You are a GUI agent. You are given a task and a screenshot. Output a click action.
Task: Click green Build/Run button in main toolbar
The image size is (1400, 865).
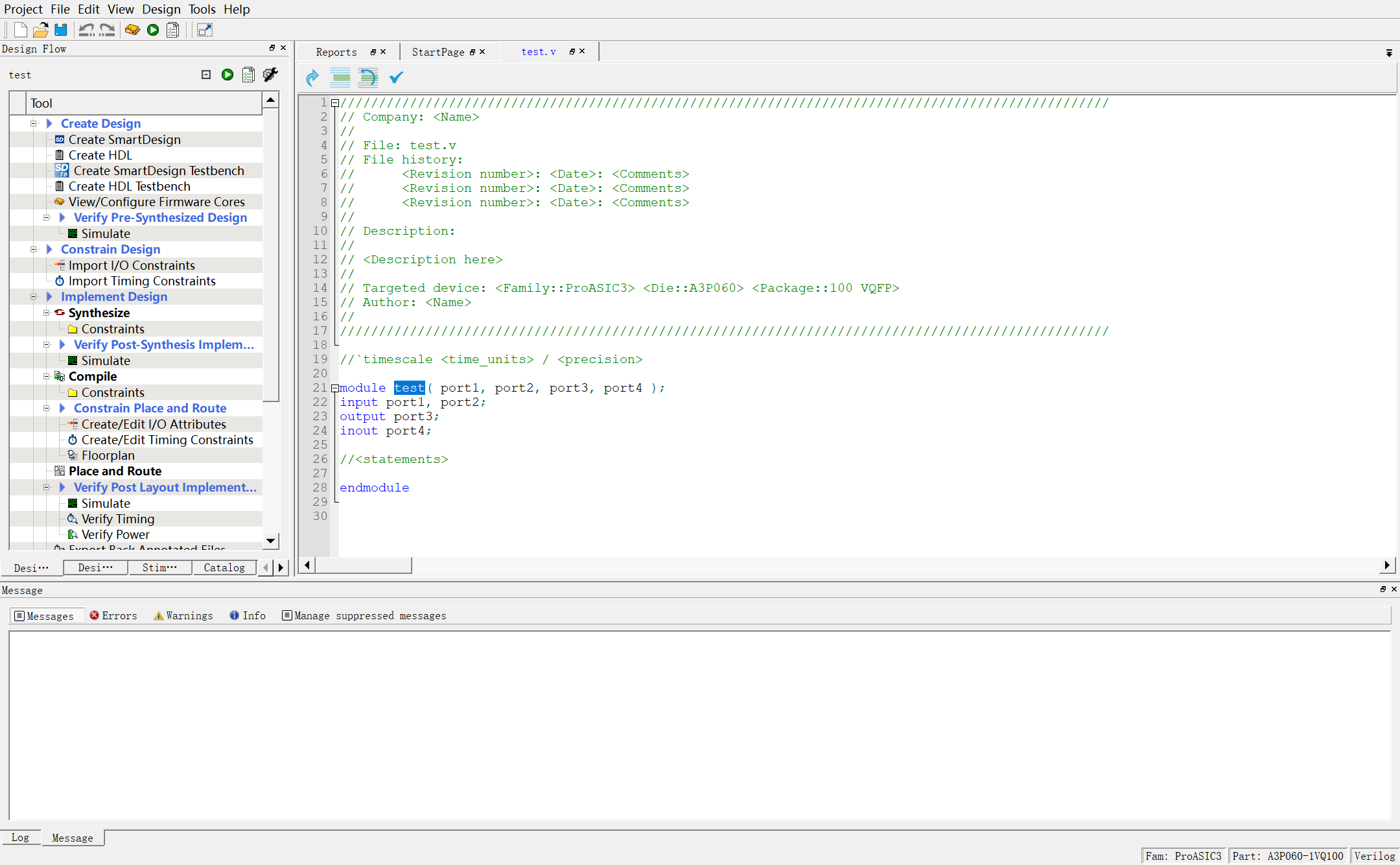[x=153, y=30]
